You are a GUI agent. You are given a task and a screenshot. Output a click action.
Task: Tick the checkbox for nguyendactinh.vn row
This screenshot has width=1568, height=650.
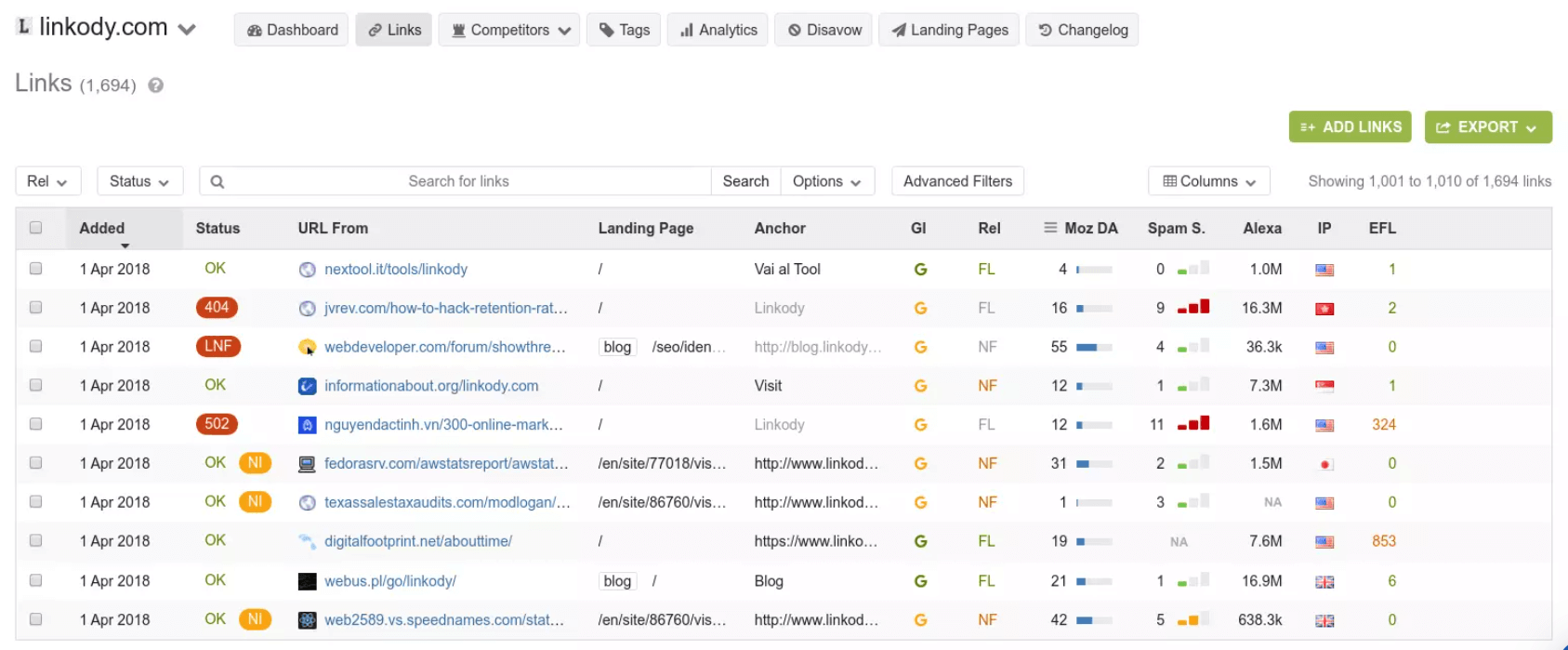pos(35,424)
